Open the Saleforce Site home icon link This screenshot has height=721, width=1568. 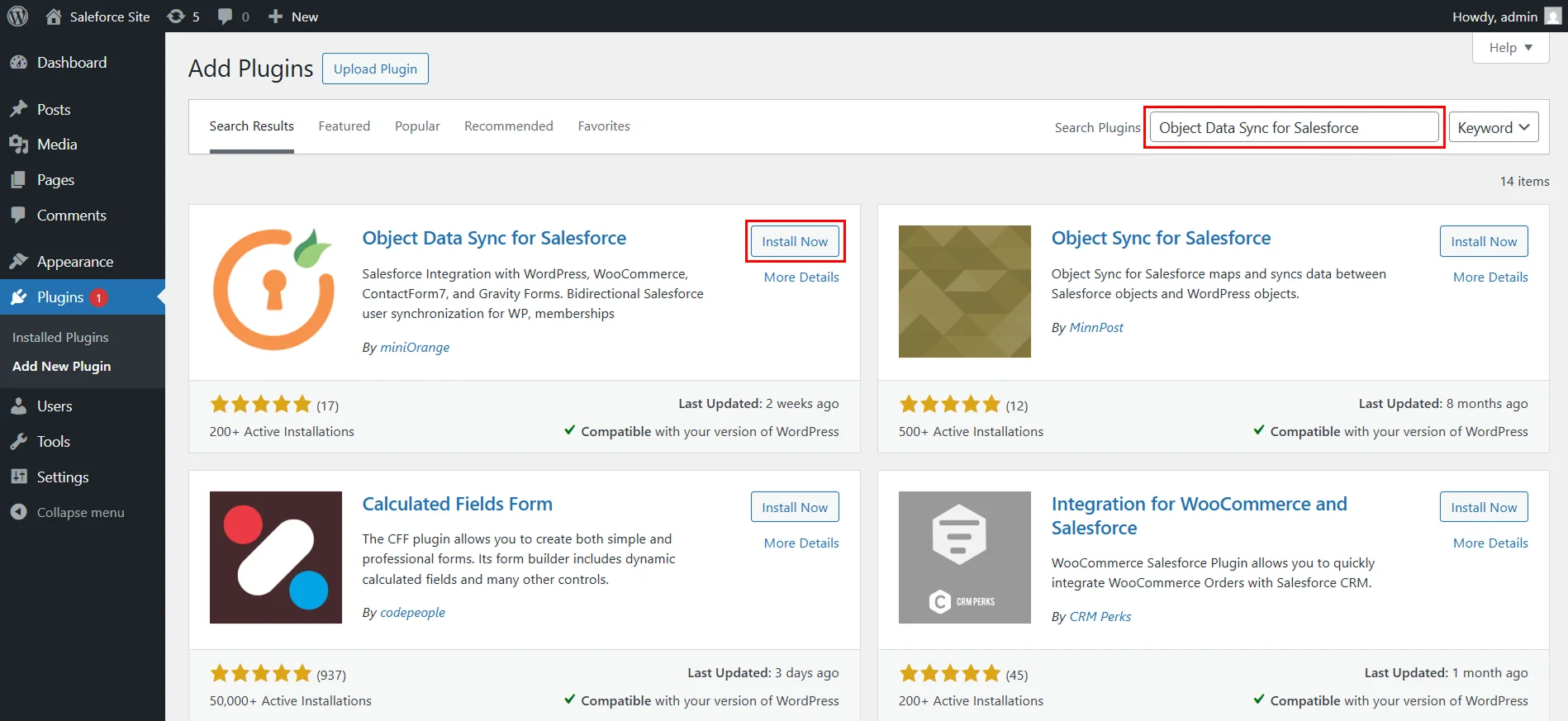[x=54, y=17]
